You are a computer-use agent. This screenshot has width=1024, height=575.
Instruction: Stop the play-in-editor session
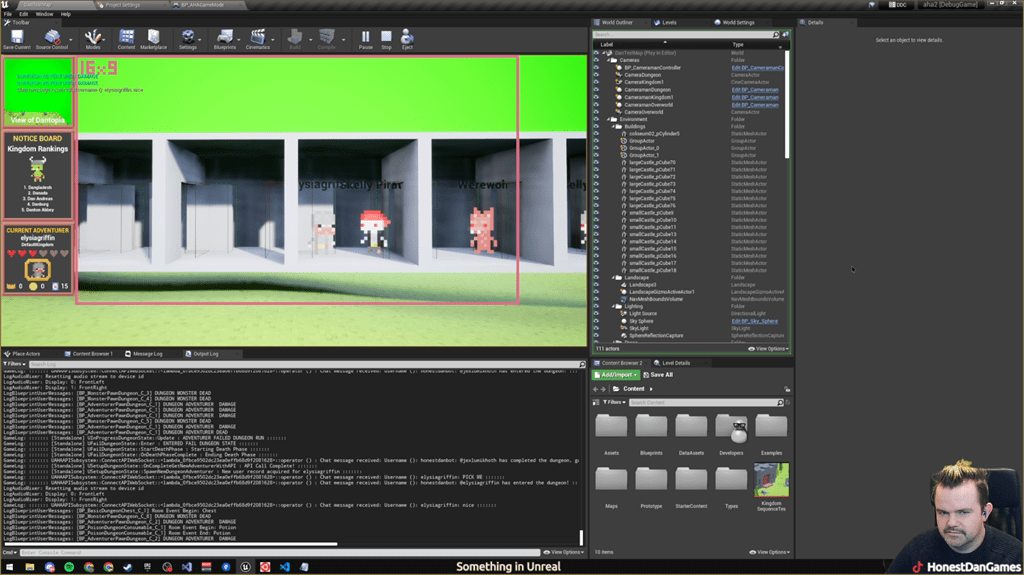coord(387,39)
